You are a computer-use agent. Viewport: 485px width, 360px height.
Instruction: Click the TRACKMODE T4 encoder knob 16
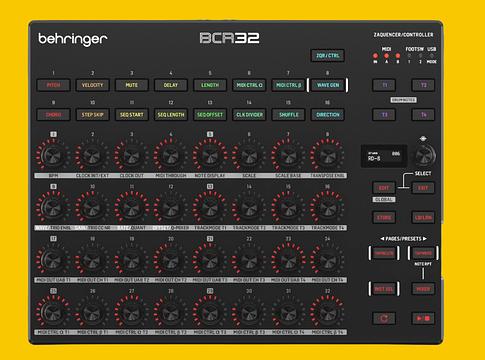[328, 208]
